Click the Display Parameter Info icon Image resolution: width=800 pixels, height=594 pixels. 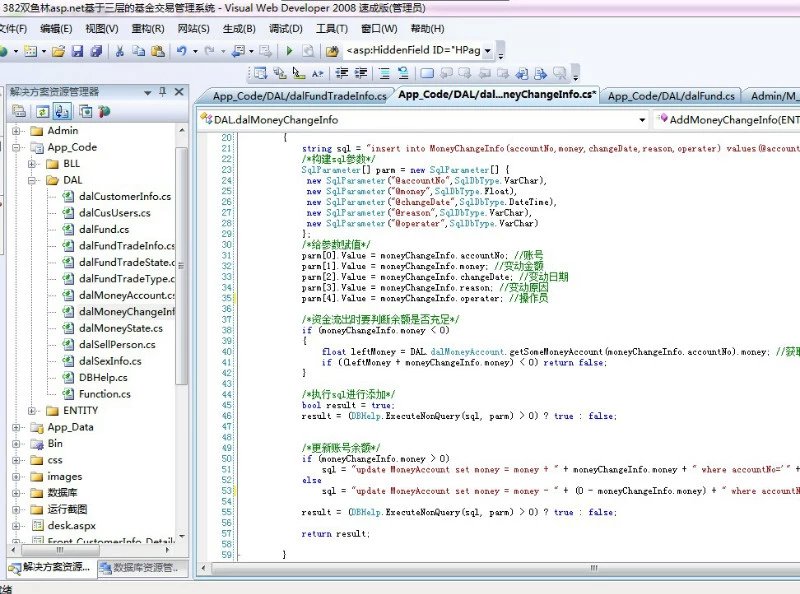279,73
